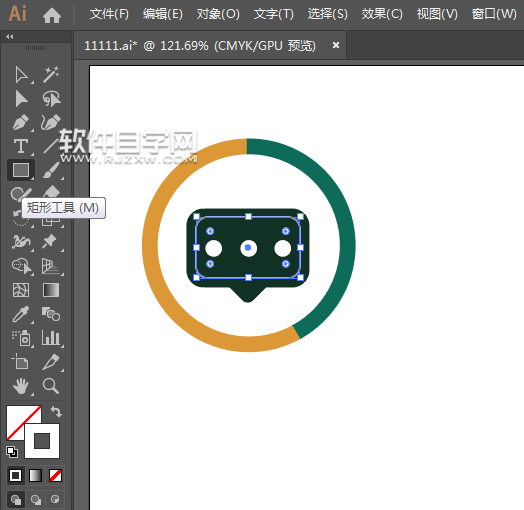
Task: Switch to the 11111.ai document tab
Action: tap(200, 45)
